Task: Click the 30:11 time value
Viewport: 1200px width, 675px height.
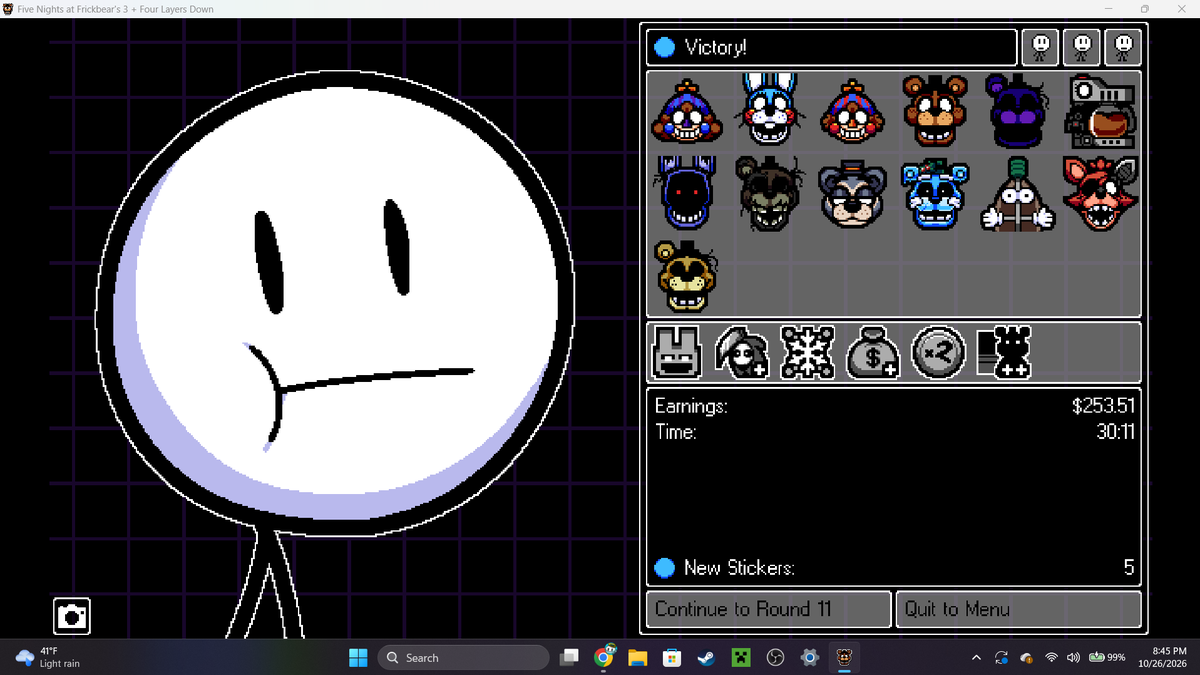Action: point(1116,432)
